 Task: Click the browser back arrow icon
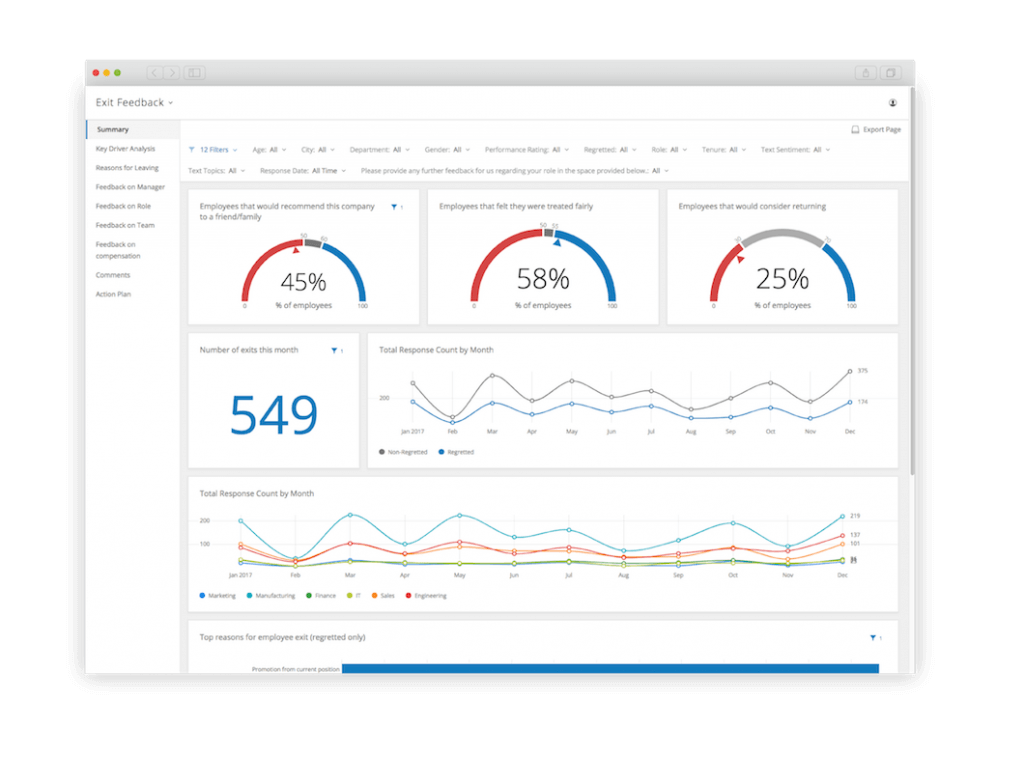[153, 72]
